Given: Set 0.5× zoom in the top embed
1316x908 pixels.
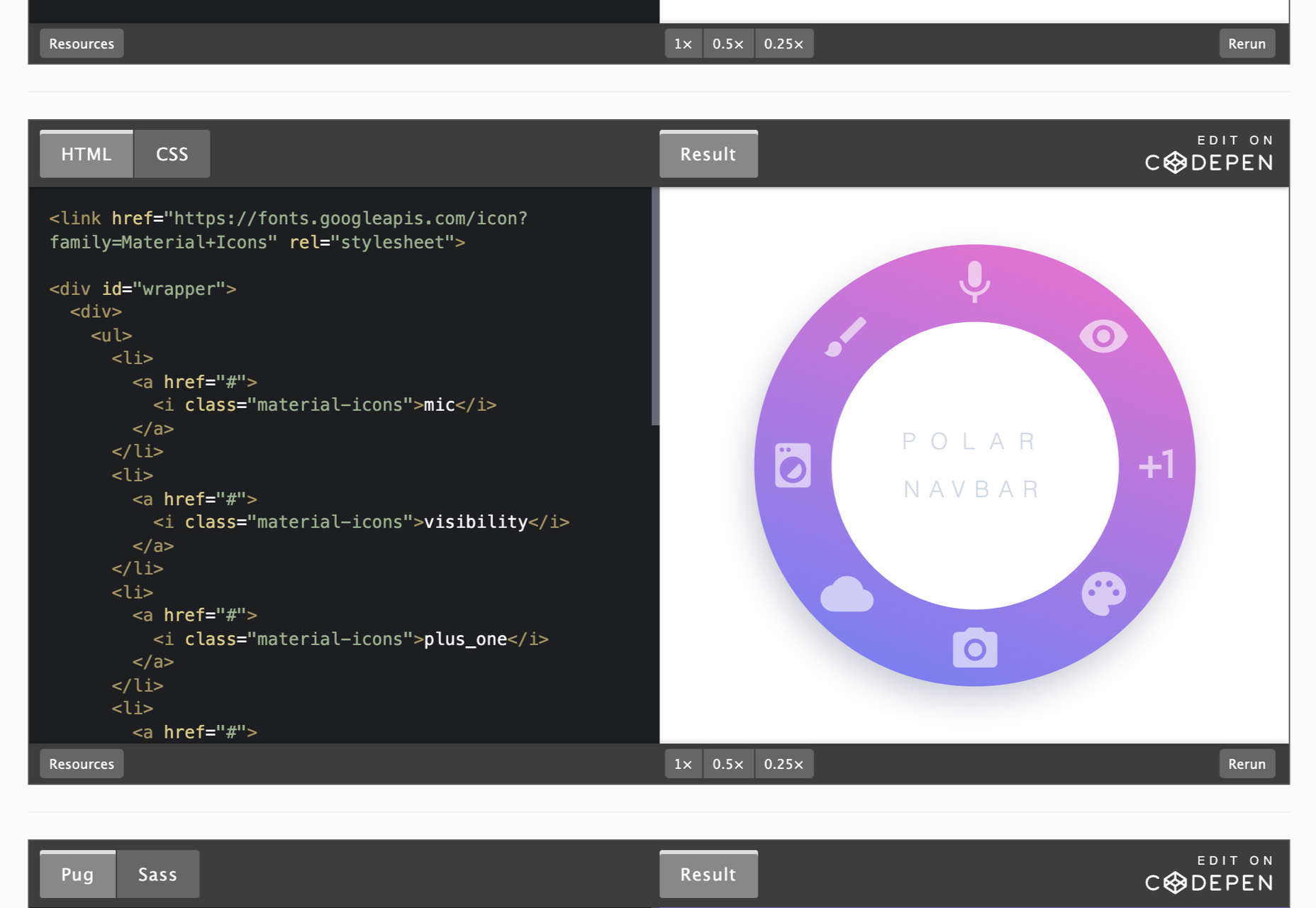Looking at the screenshot, I should point(728,43).
